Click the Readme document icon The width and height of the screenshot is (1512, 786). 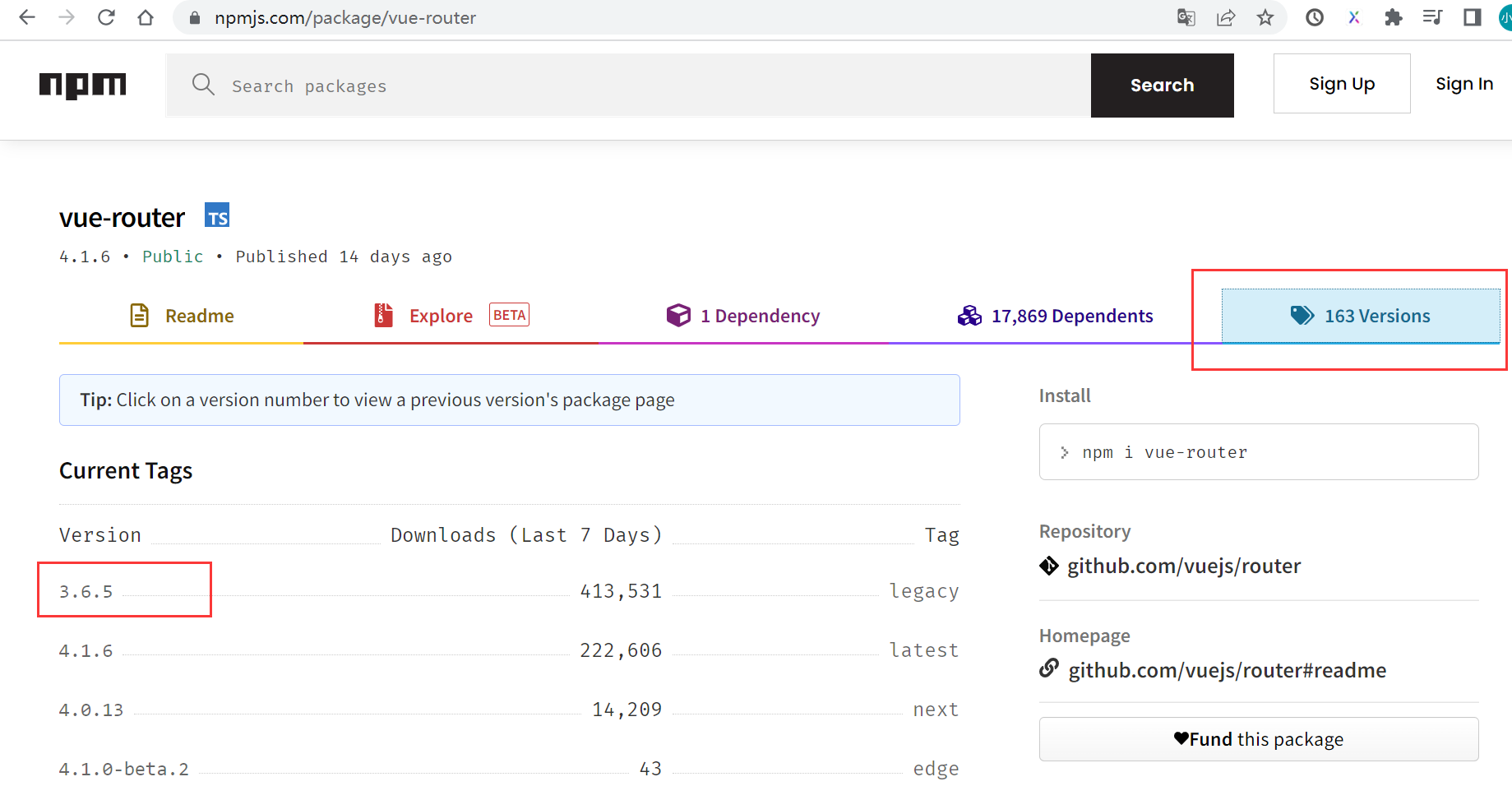140,315
